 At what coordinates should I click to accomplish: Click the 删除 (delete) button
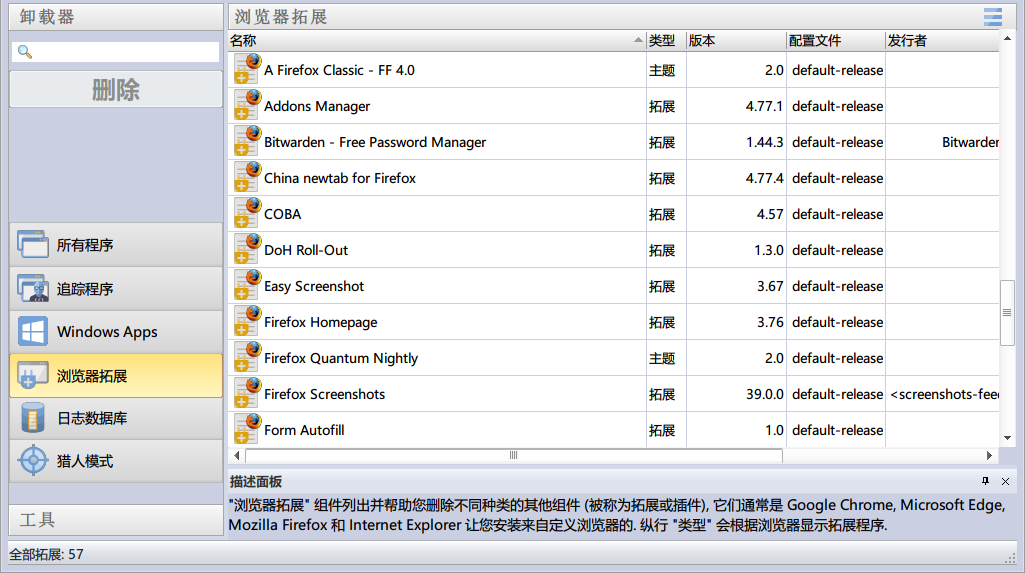(116, 89)
